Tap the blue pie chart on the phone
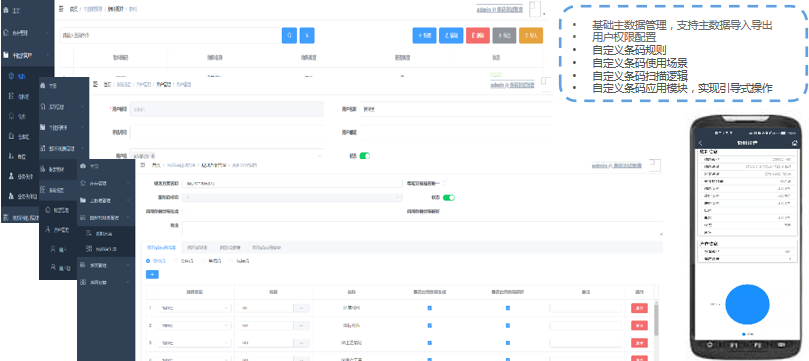The height and width of the screenshot is (361, 809). click(747, 304)
